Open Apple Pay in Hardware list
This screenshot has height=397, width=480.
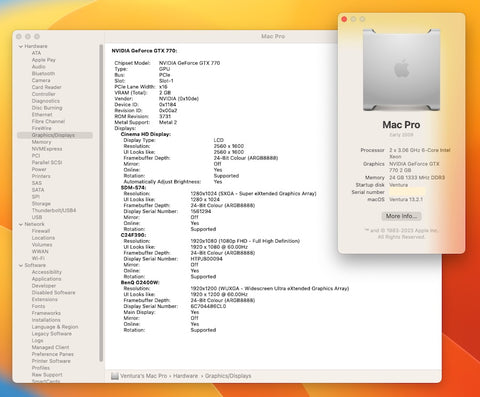(44, 60)
